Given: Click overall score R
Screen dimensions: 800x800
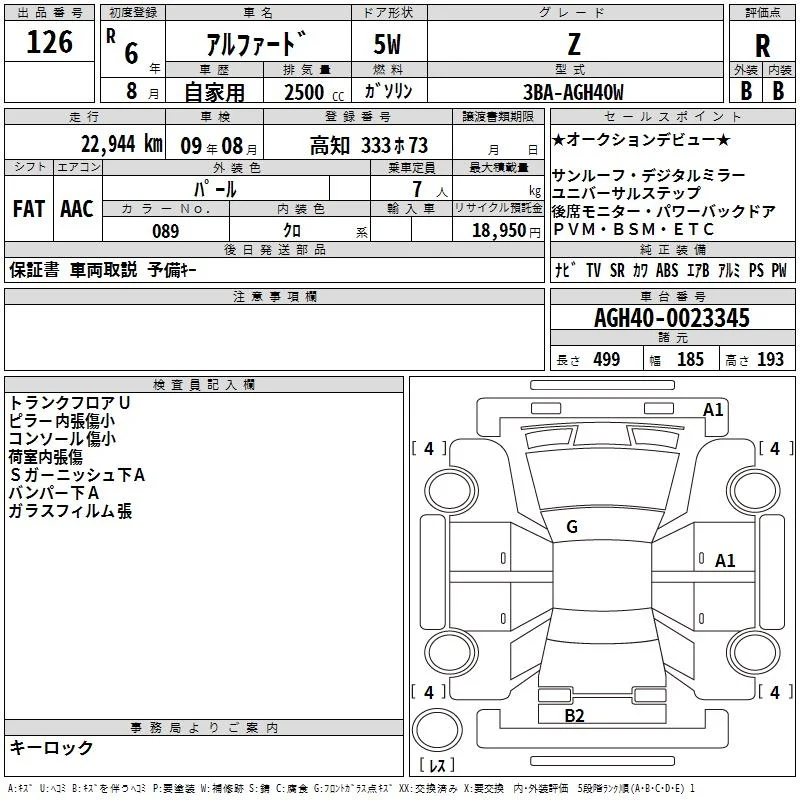Looking at the screenshot, I should [762, 46].
